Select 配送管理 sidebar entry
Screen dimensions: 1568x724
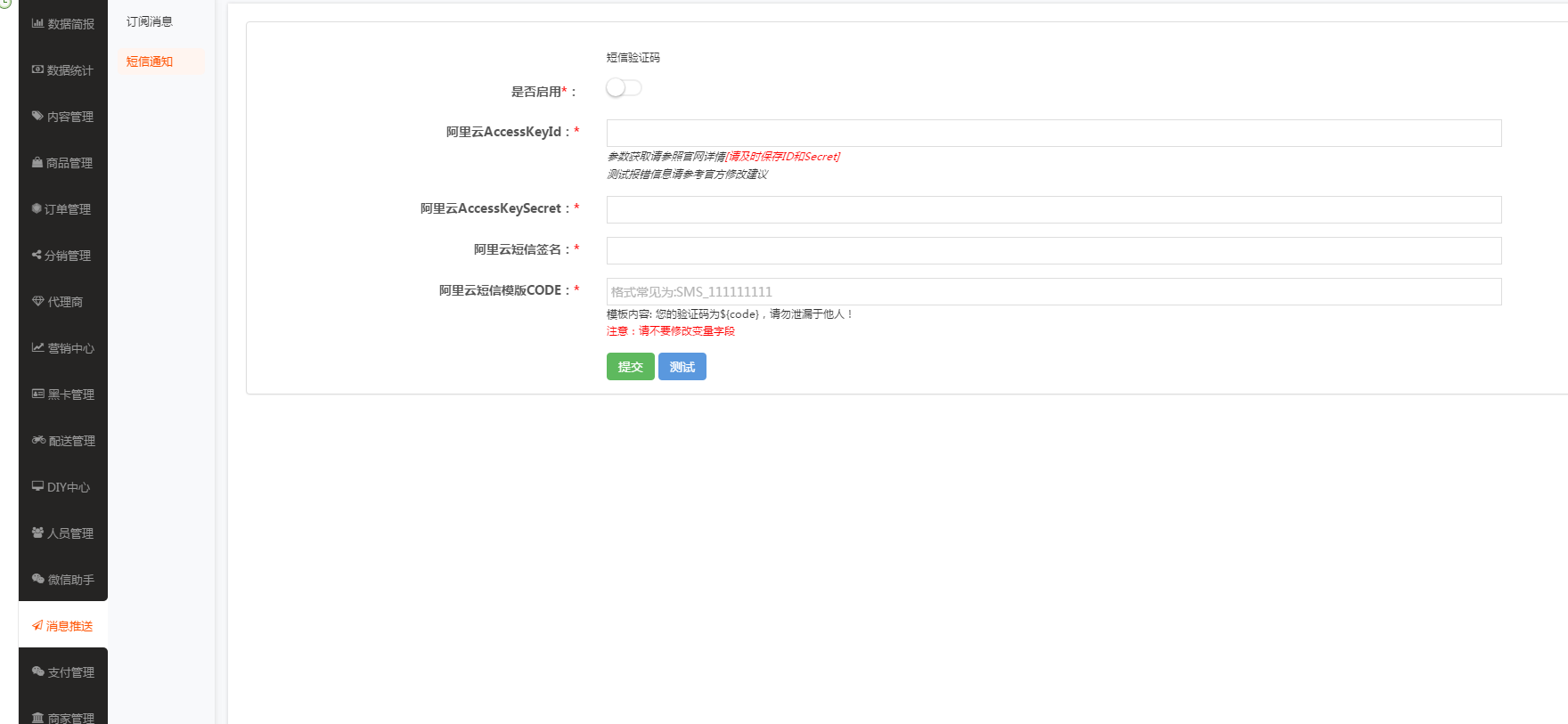(x=63, y=441)
